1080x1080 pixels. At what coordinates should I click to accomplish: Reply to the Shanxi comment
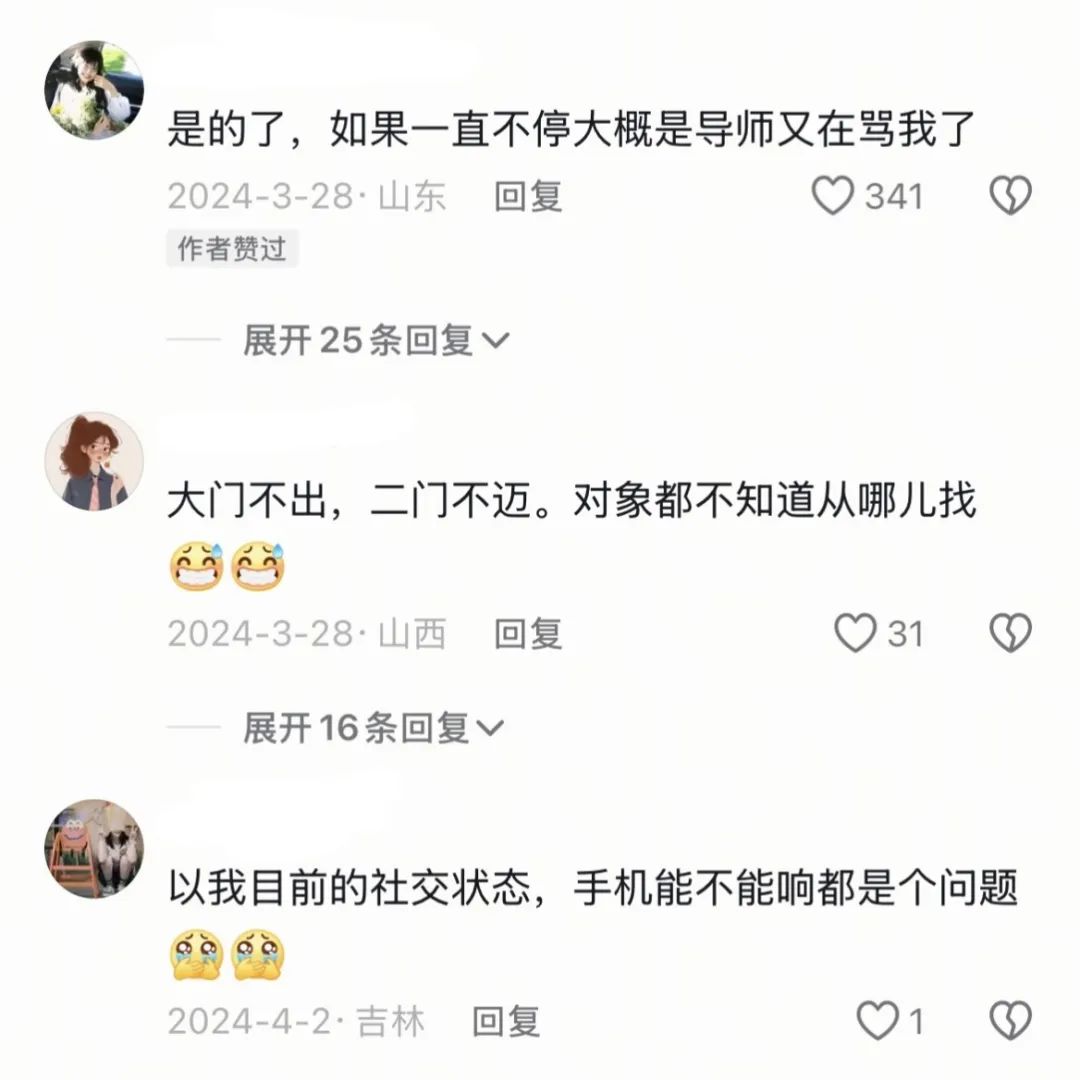pos(528,634)
